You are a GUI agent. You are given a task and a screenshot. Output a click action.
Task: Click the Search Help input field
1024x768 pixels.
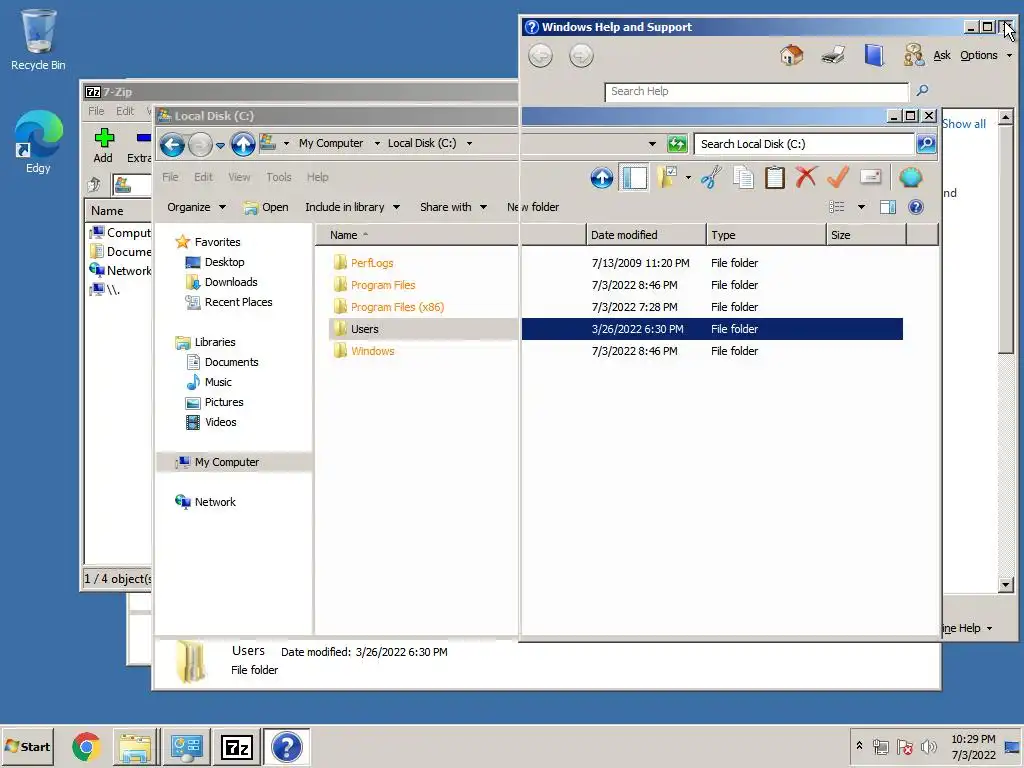point(756,91)
